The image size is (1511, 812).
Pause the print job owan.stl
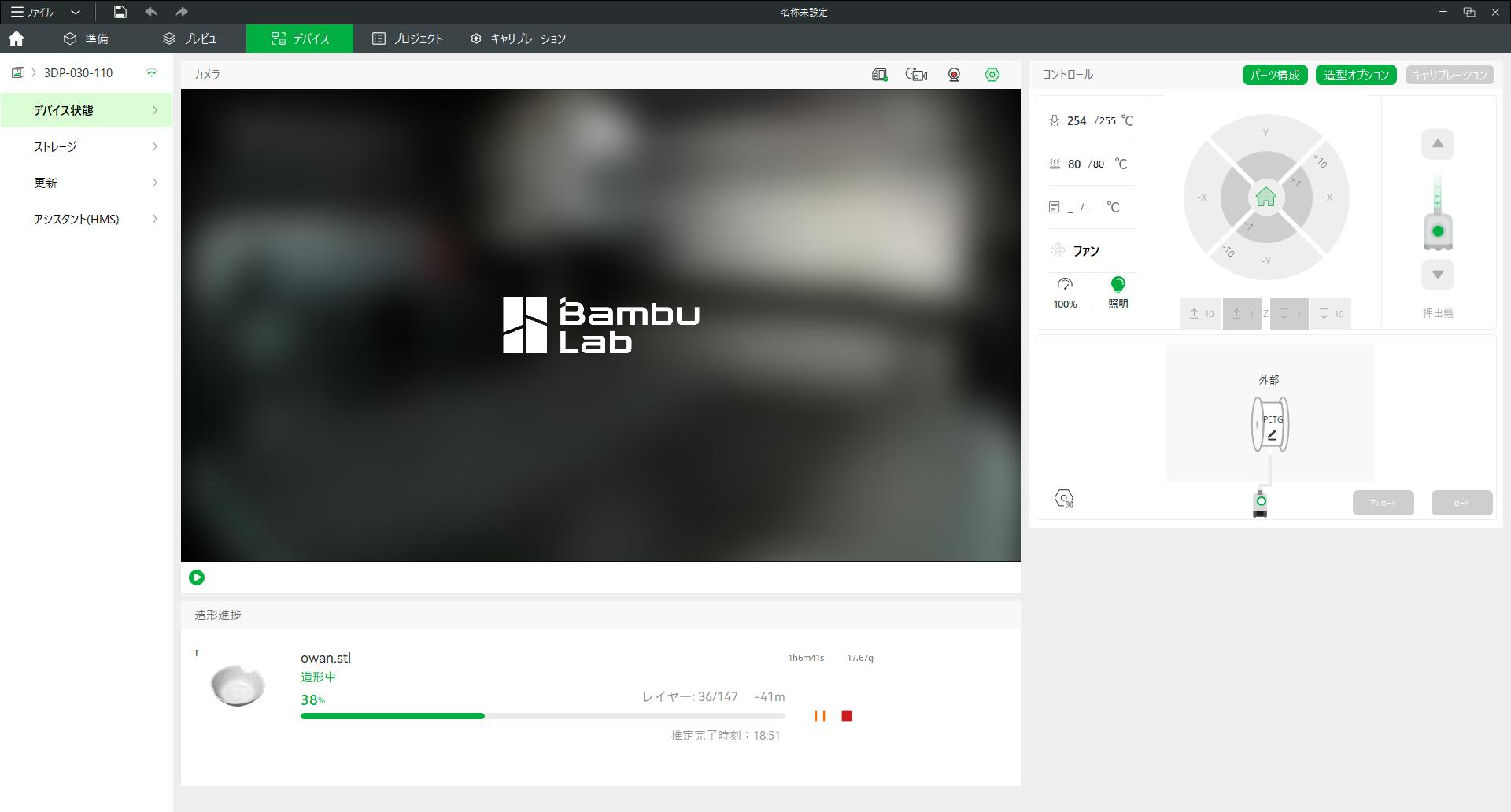click(819, 716)
